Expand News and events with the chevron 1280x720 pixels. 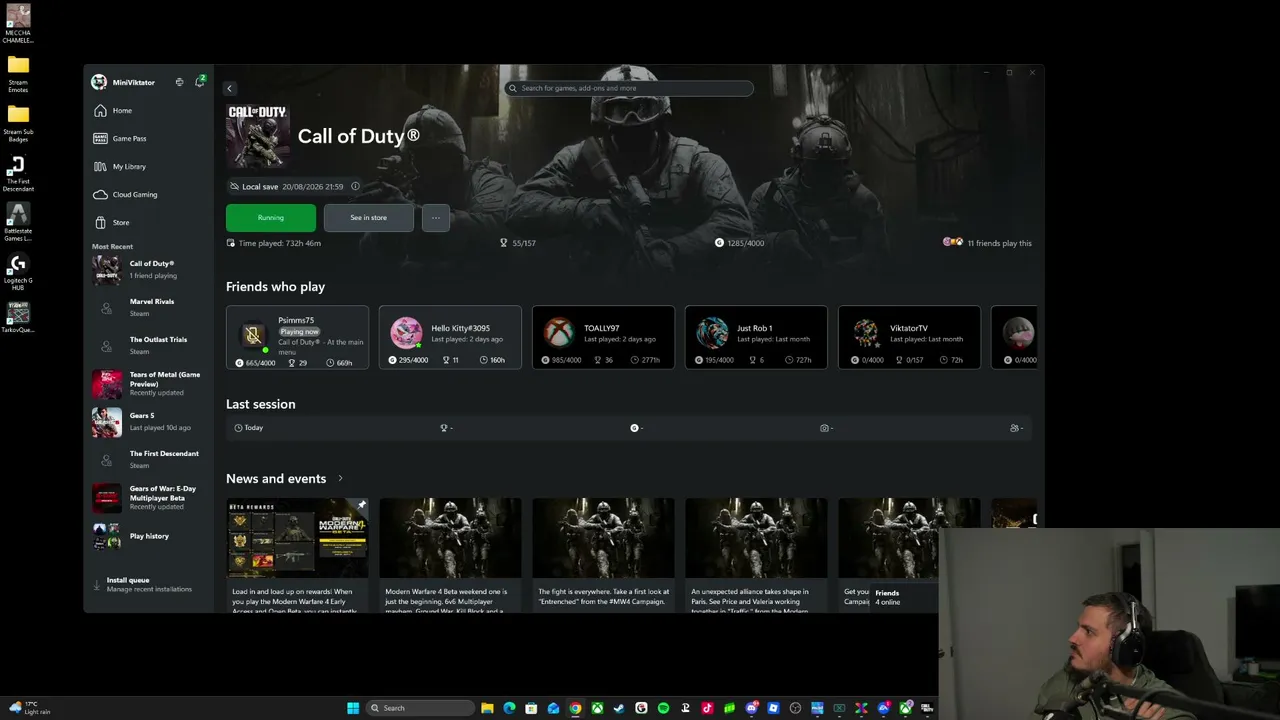tap(340, 478)
